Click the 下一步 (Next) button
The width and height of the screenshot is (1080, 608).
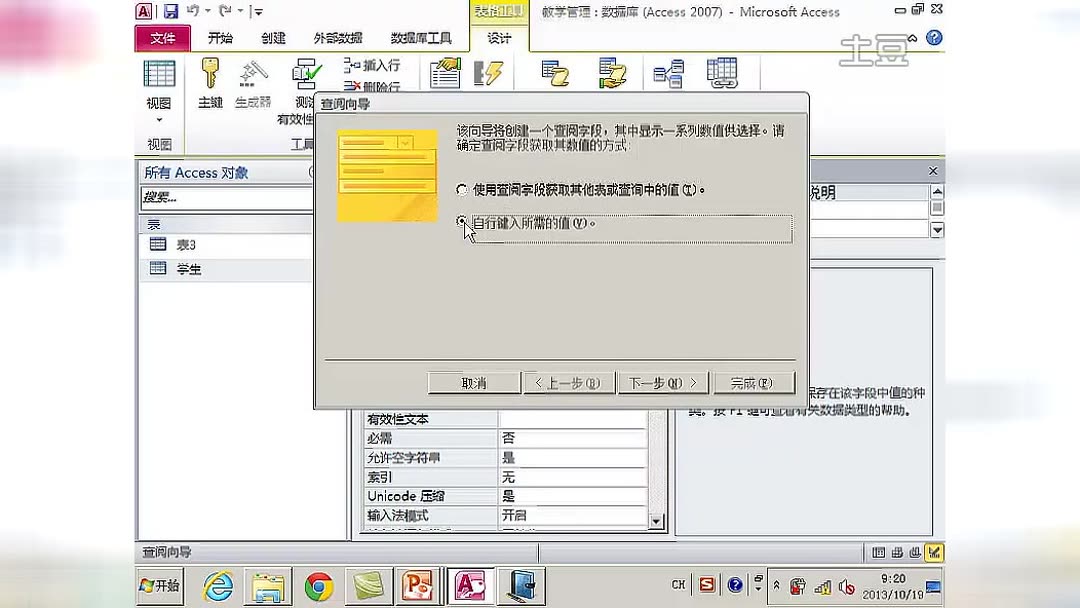click(663, 382)
